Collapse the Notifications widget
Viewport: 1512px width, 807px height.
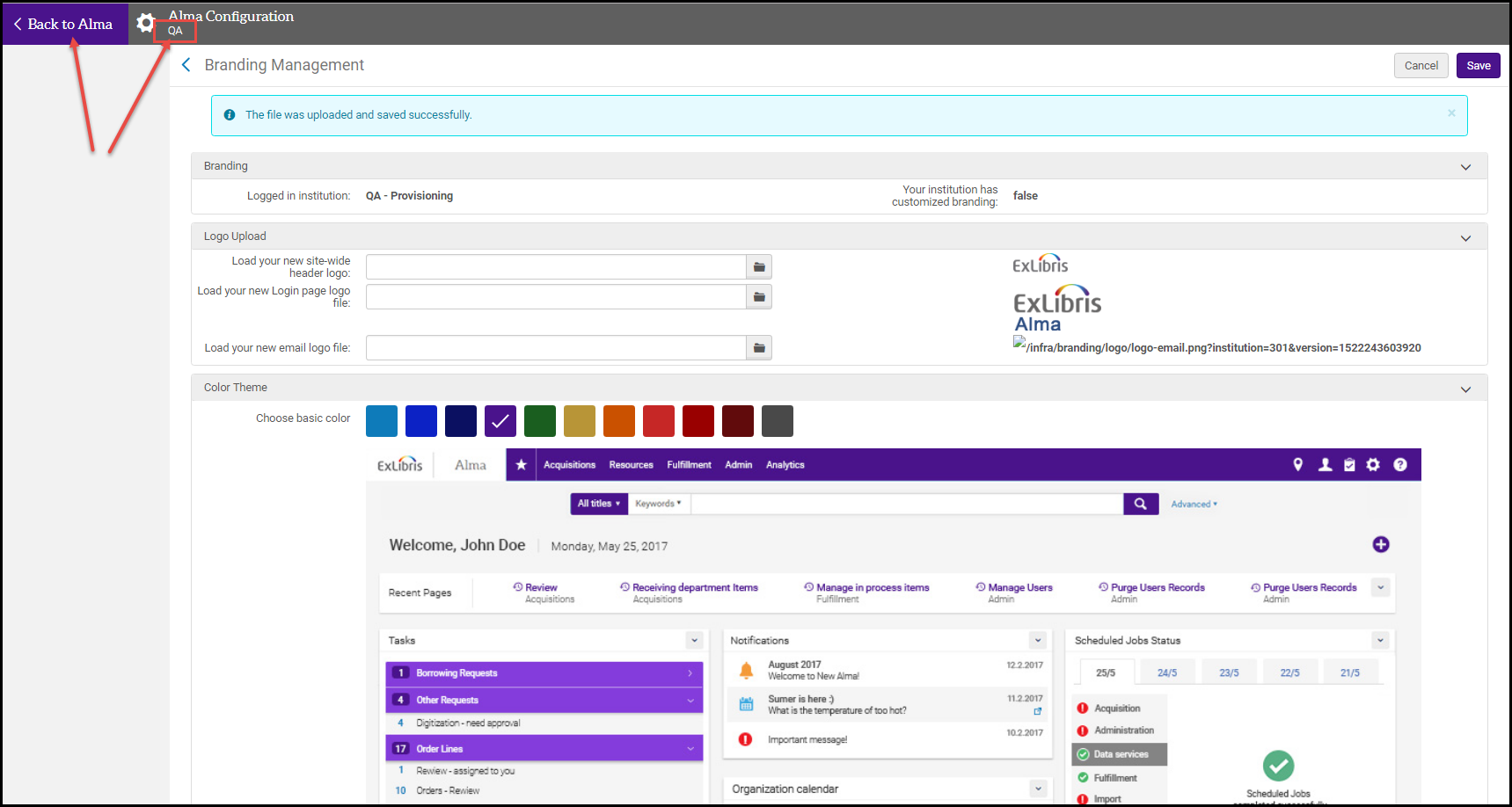[x=1038, y=640]
